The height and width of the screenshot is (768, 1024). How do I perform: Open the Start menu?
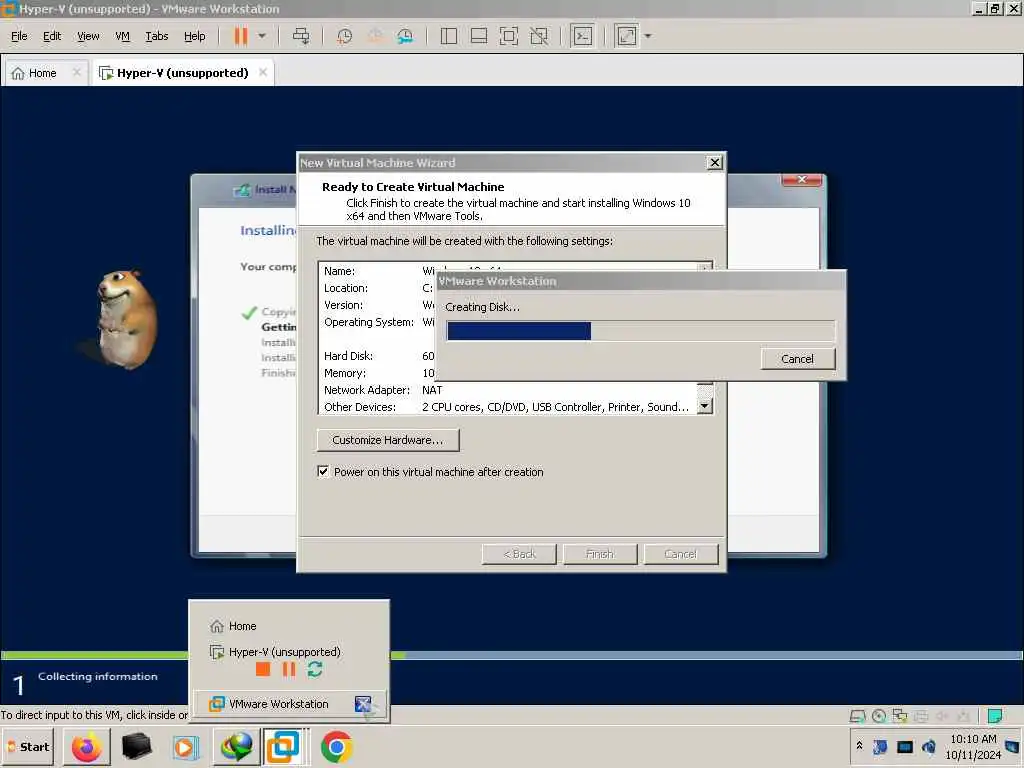coord(29,747)
